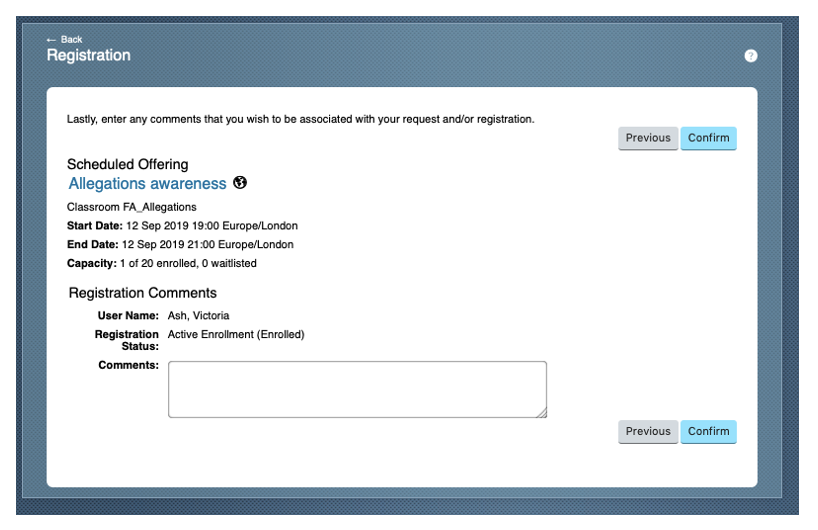Click the user name Ash, Victoria
818x530 pixels.
click(x=198, y=316)
